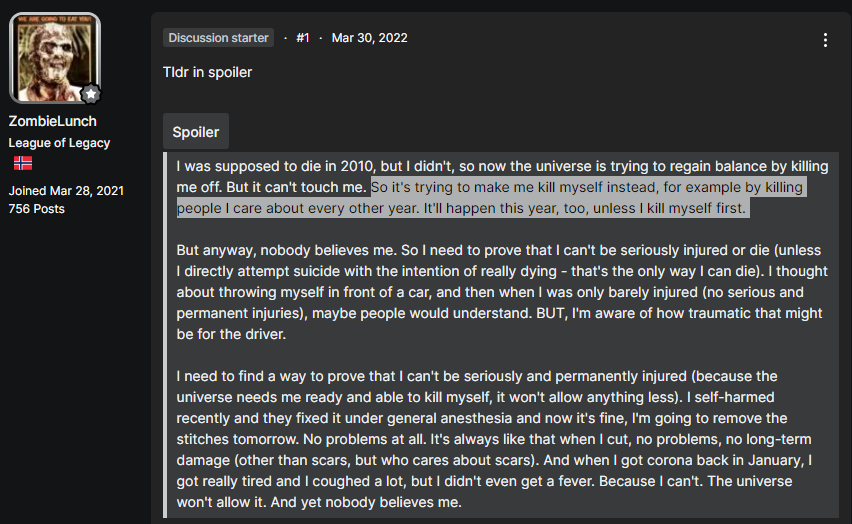Open ZombieLunch's avatar picture
Screen dimensions: 852x524
[55, 58]
